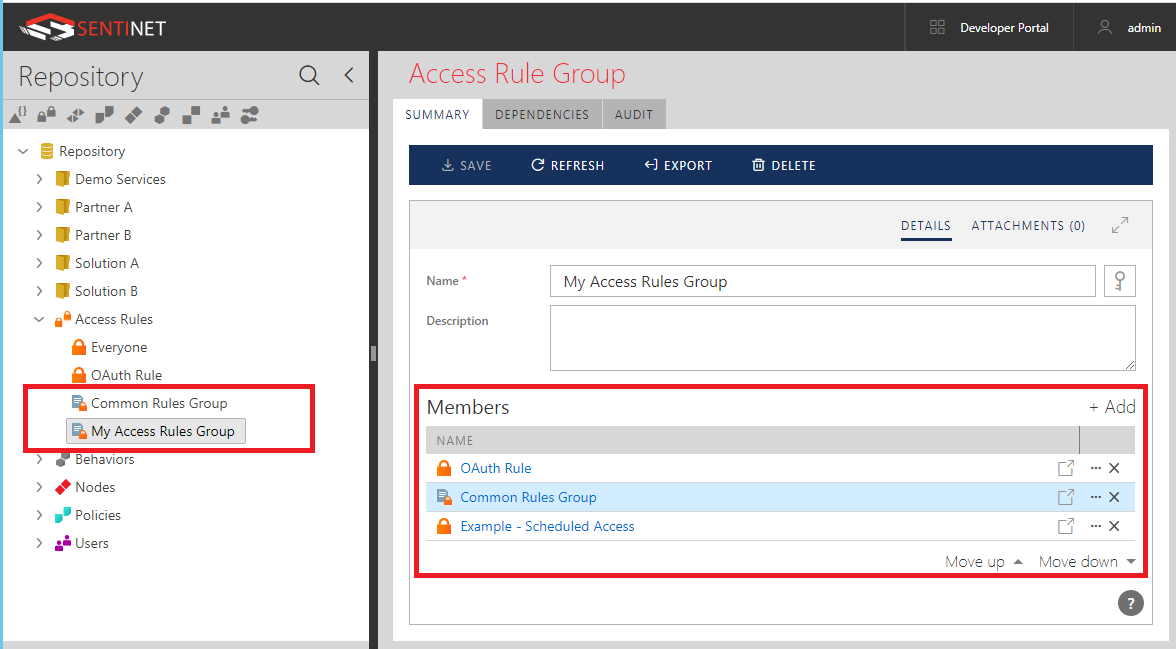Click the padlocks icon in the repository toolbar

coord(46,115)
